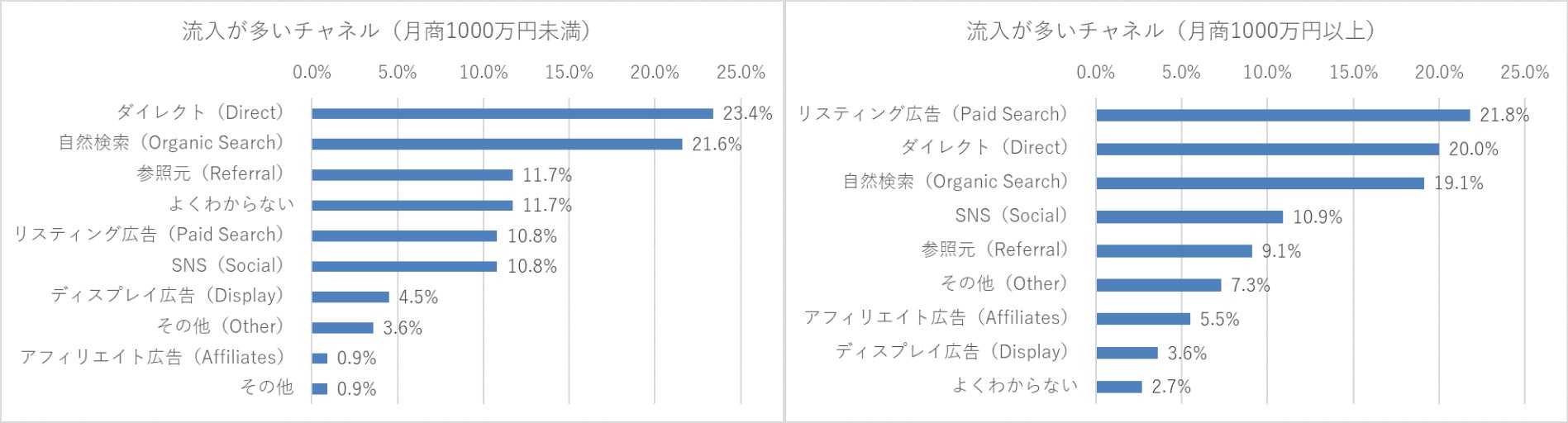1568x423 pixels.
Task: Click the Affiliates 0.9% bar
Action: pos(320,358)
